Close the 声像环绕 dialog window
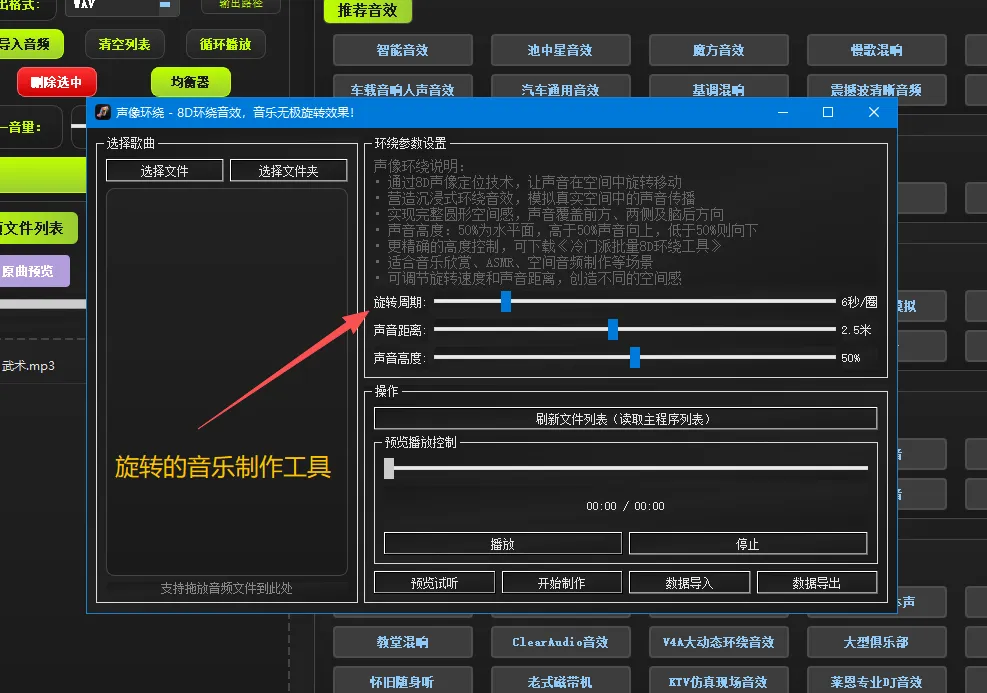 (x=874, y=112)
